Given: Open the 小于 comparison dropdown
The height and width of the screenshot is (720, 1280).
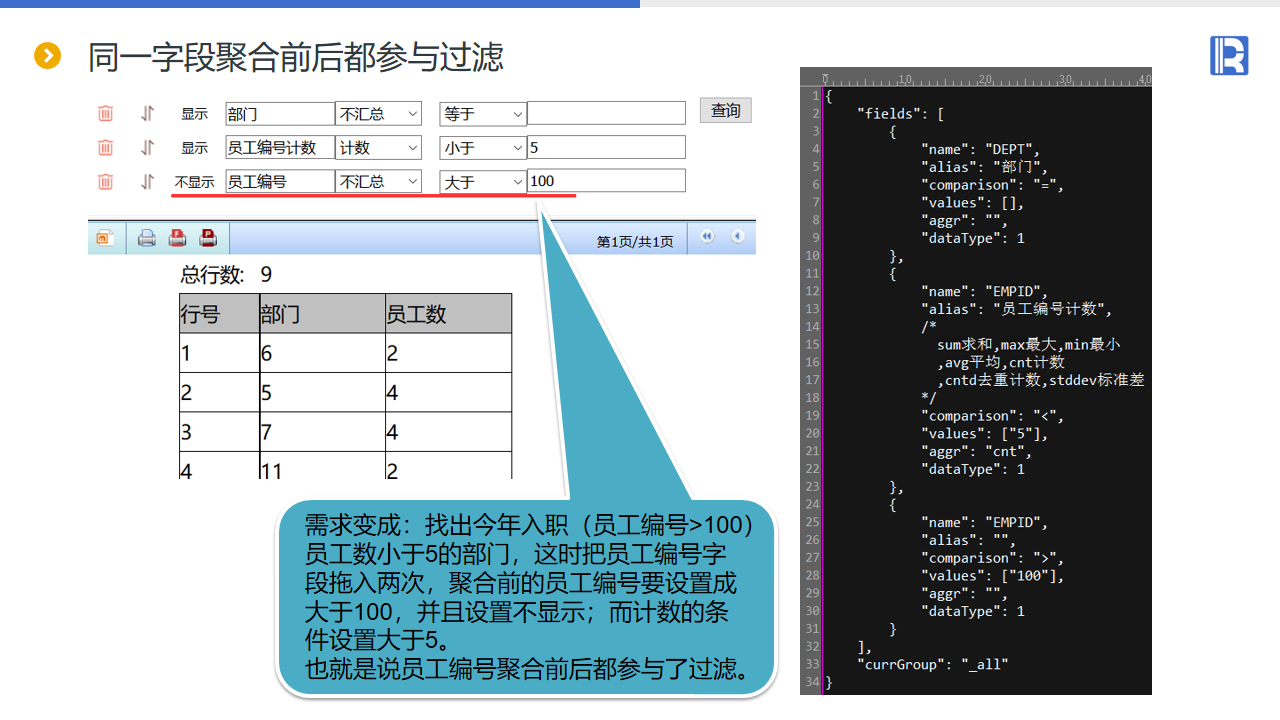Looking at the screenshot, I should pos(483,148).
